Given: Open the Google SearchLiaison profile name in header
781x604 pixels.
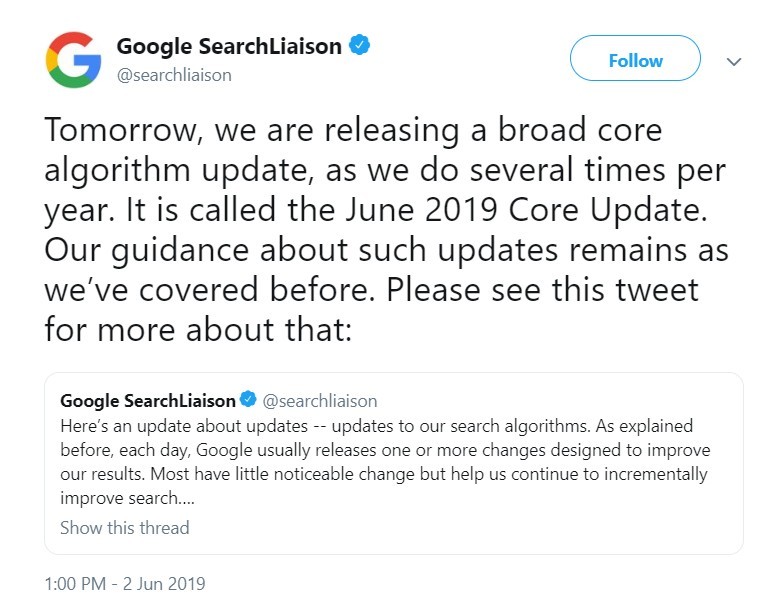Looking at the screenshot, I should pos(229,45).
